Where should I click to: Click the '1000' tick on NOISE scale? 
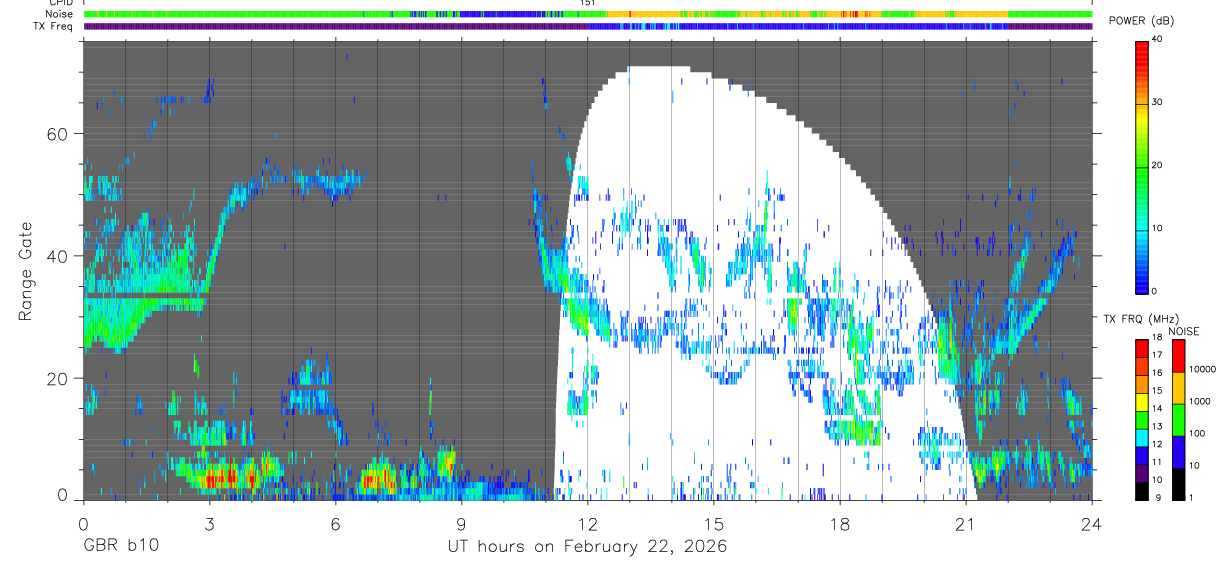pos(1200,401)
